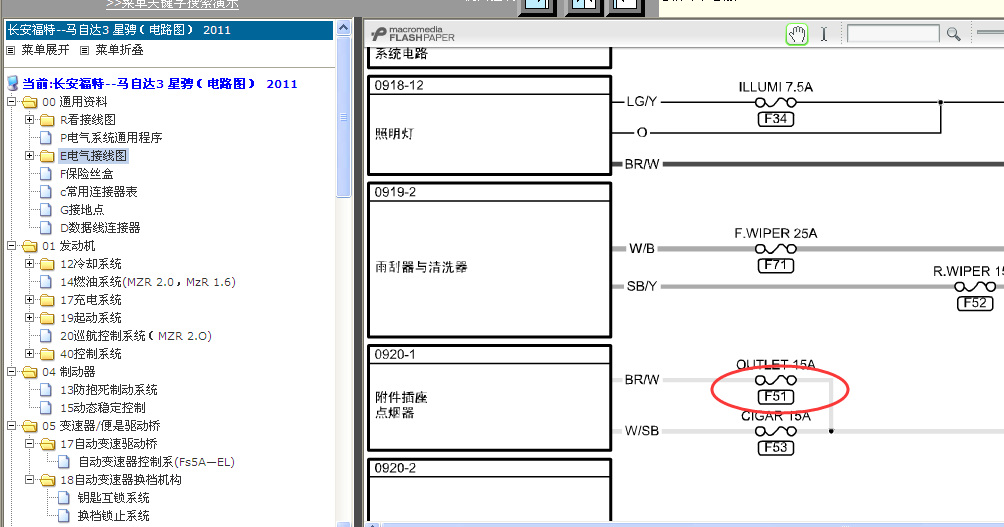
Task: Open the 19起动系统 tree item
Action: pos(91,318)
